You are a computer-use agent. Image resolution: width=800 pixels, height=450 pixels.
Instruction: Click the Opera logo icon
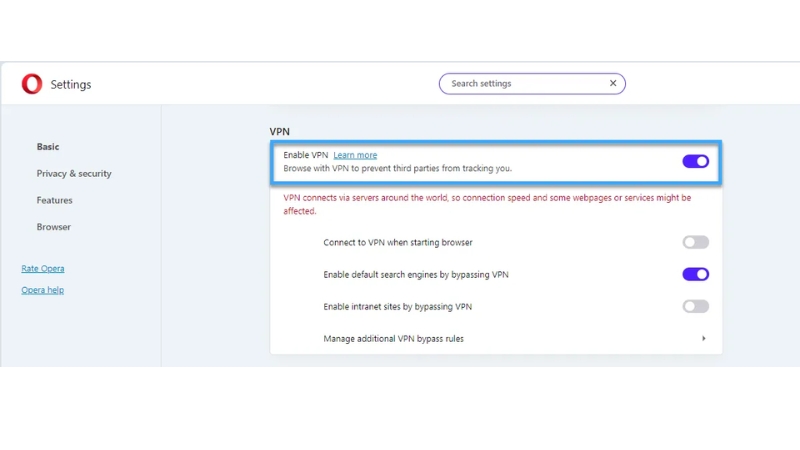pyautogui.click(x=32, y=84)
